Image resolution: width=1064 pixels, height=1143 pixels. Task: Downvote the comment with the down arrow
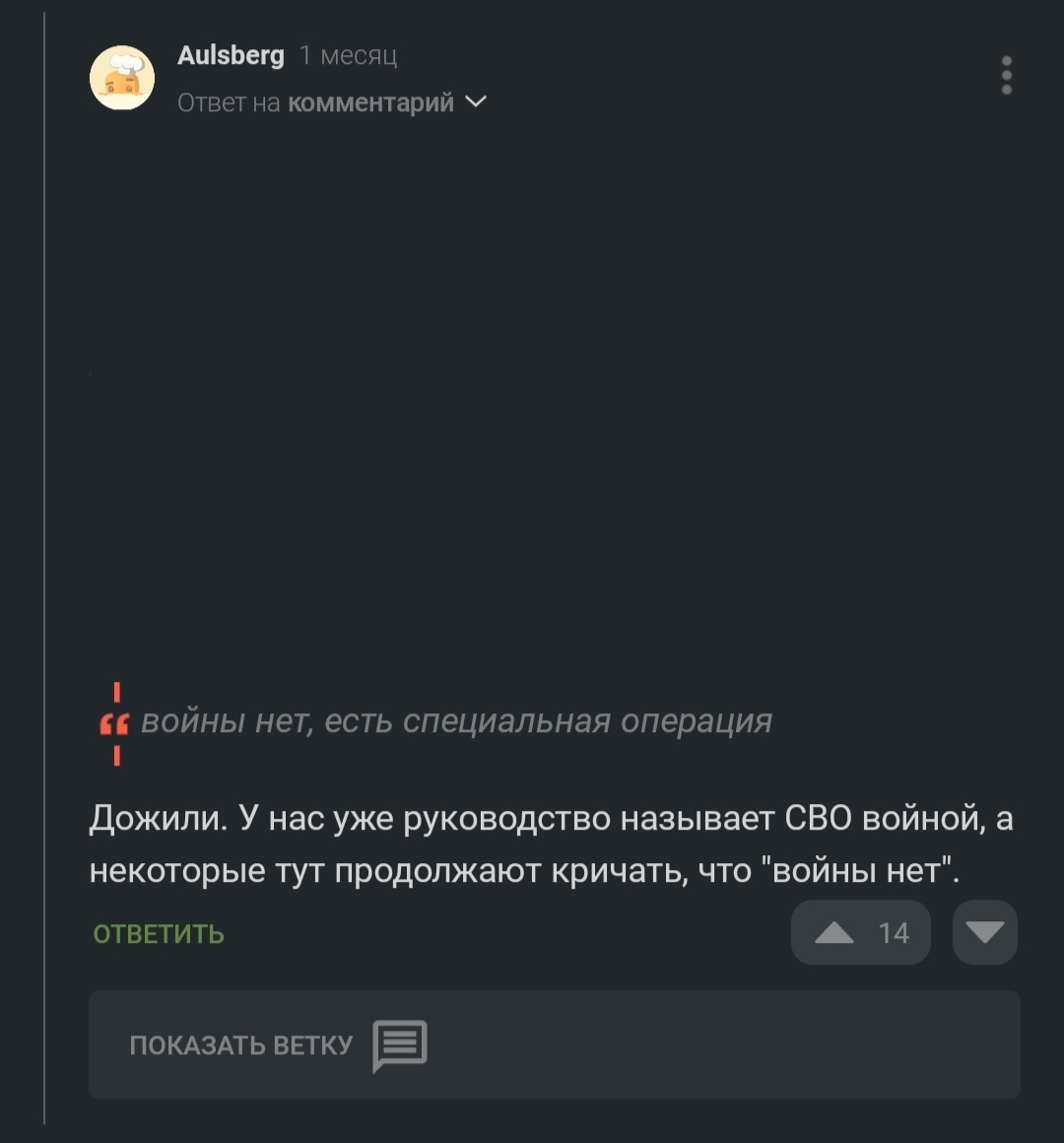pos(985,932)
